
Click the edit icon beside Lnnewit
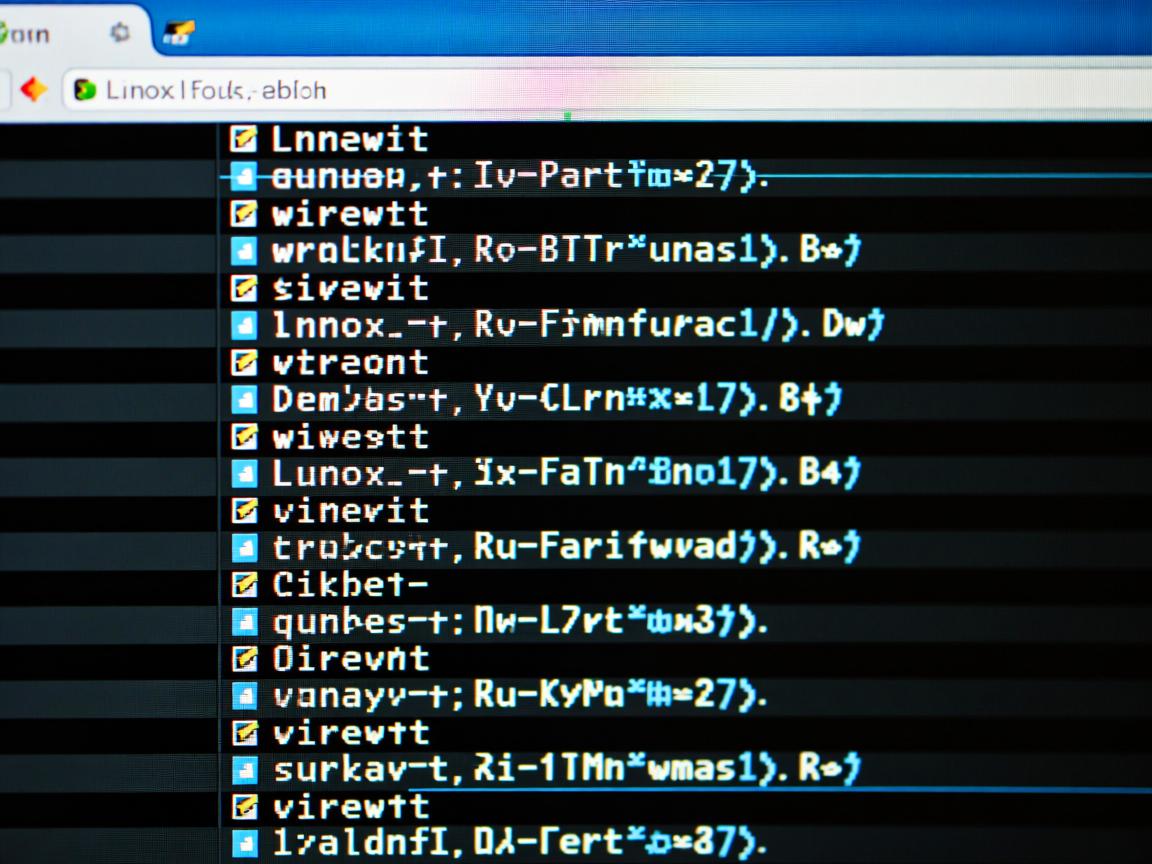pyautogui.click(x=244, y=139)
